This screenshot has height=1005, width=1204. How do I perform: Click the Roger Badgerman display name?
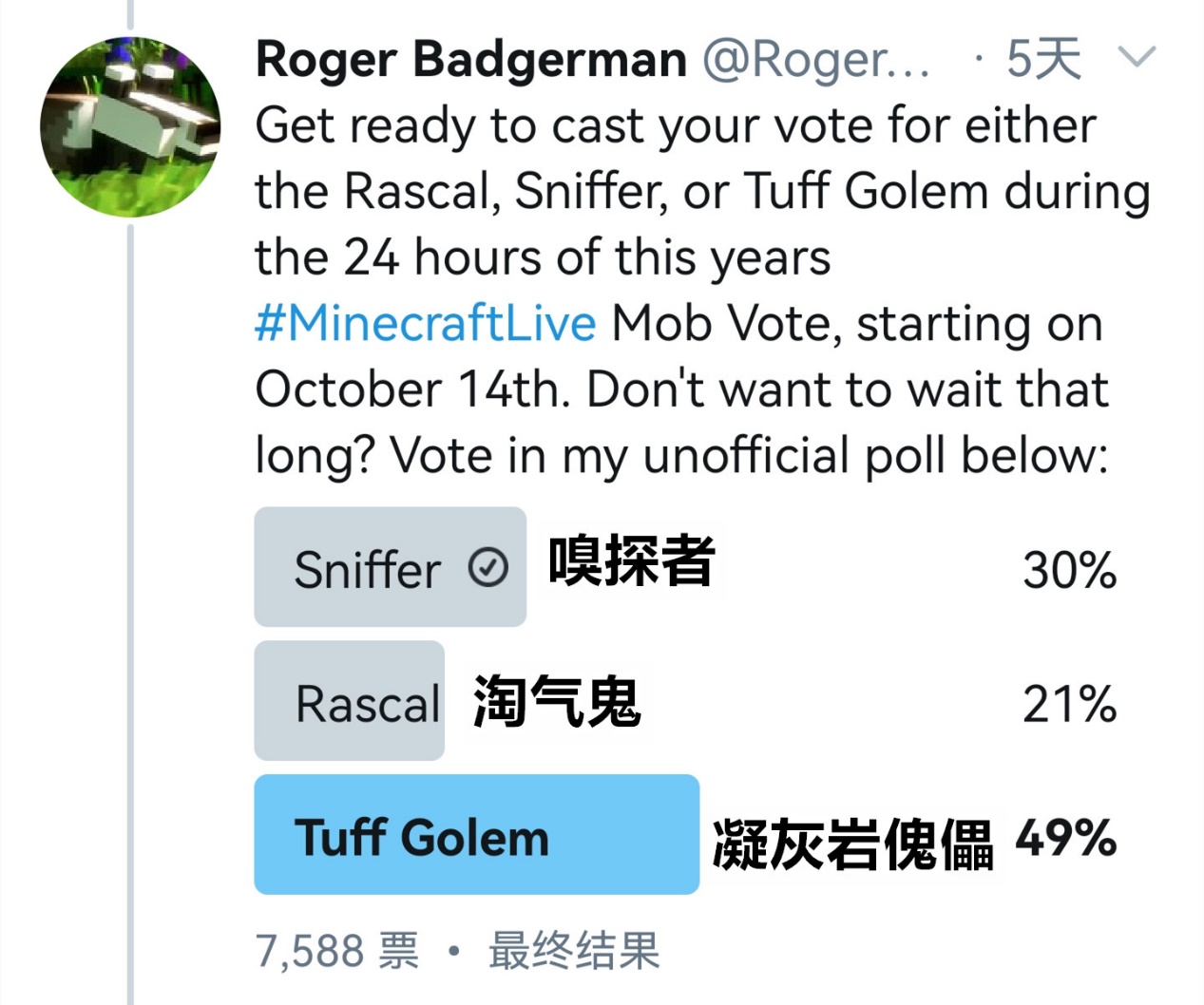coord(471,59)
